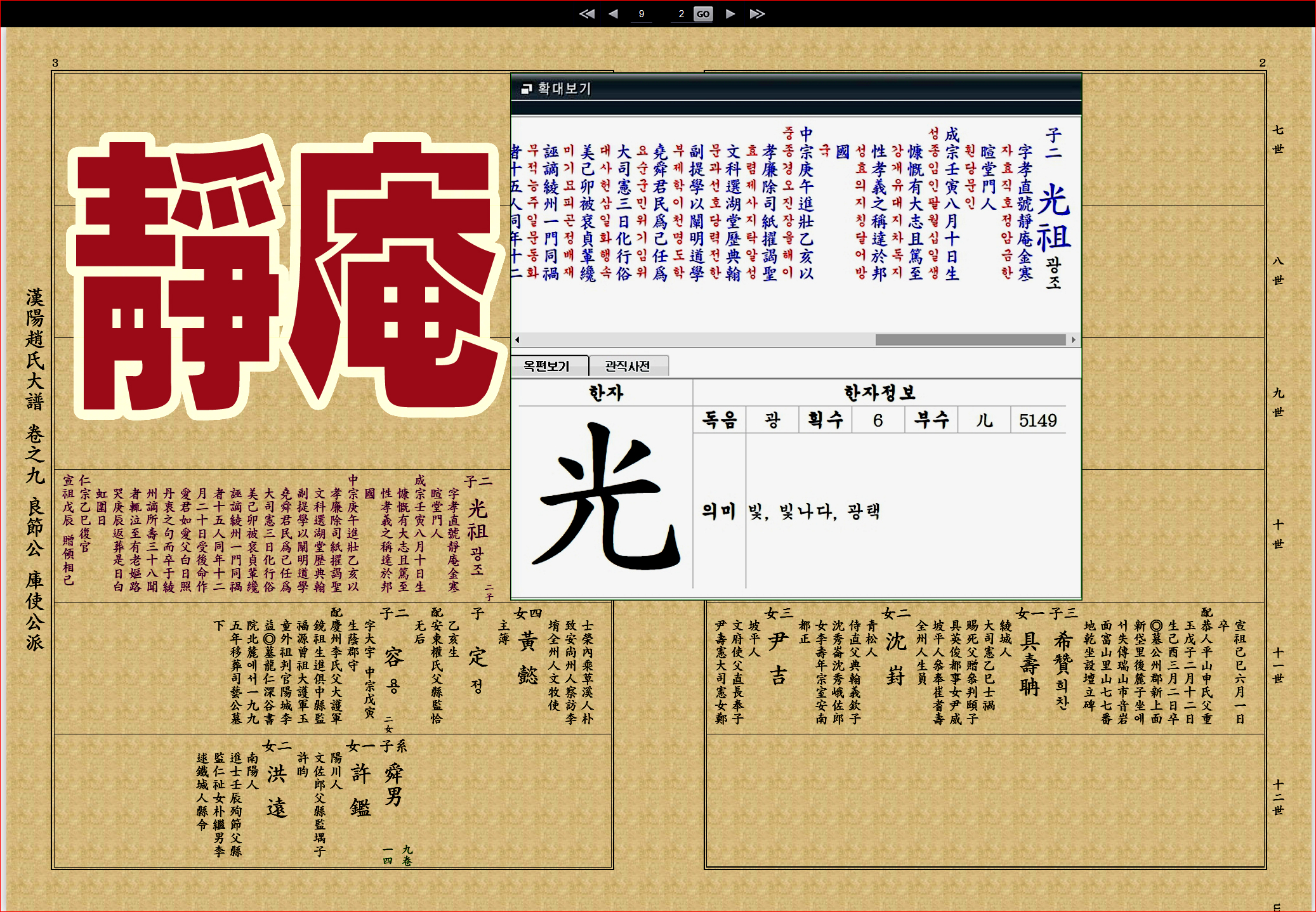The width and height of the screenshot is (1316, 912).
Task: Go to the first page with the double-left arrow
Action: pyautogui.click(x=587, y=14)
